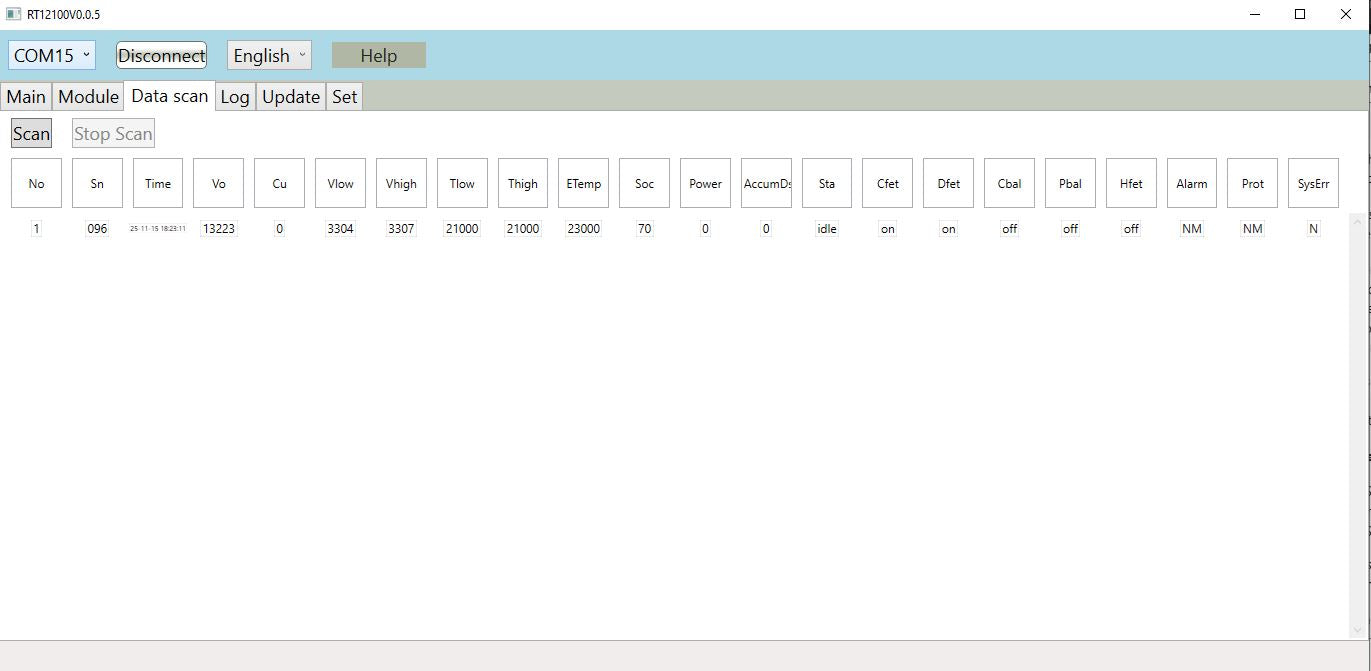Switch to the Module tab
This screenshot has width=1371, height=671.
[x=88, y=97]
